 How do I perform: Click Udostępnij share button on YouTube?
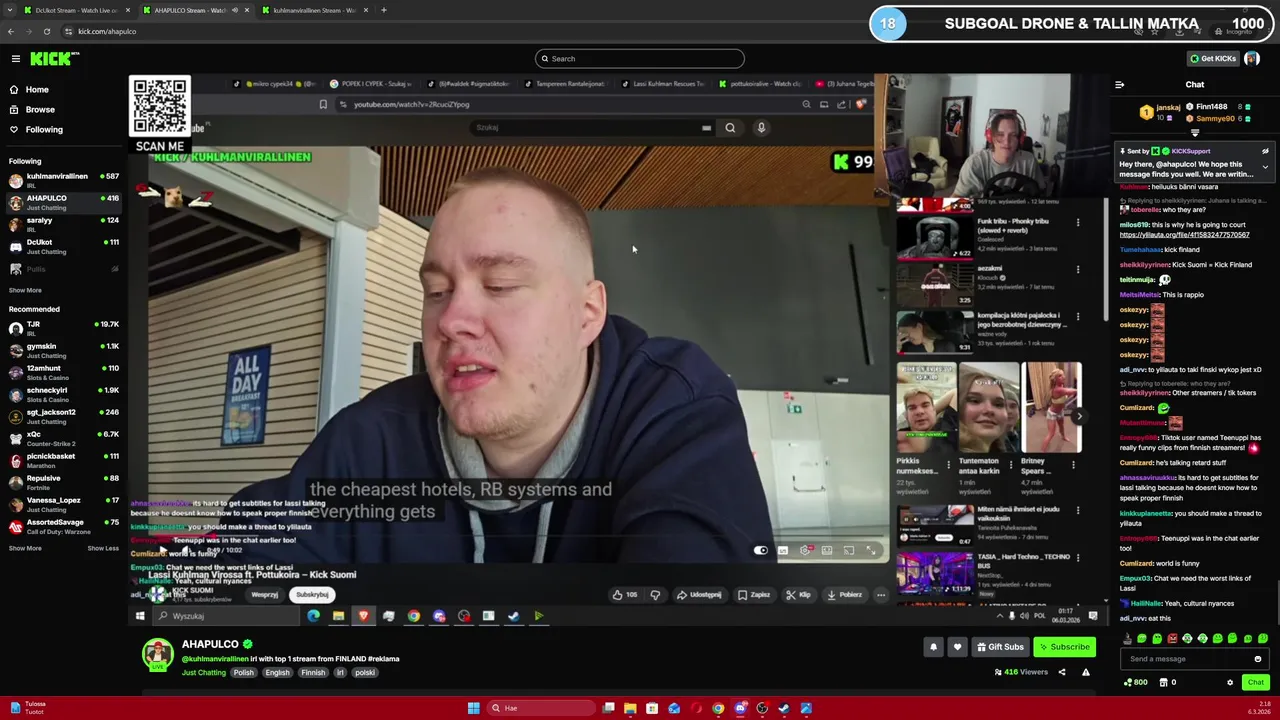pos(699,595)
